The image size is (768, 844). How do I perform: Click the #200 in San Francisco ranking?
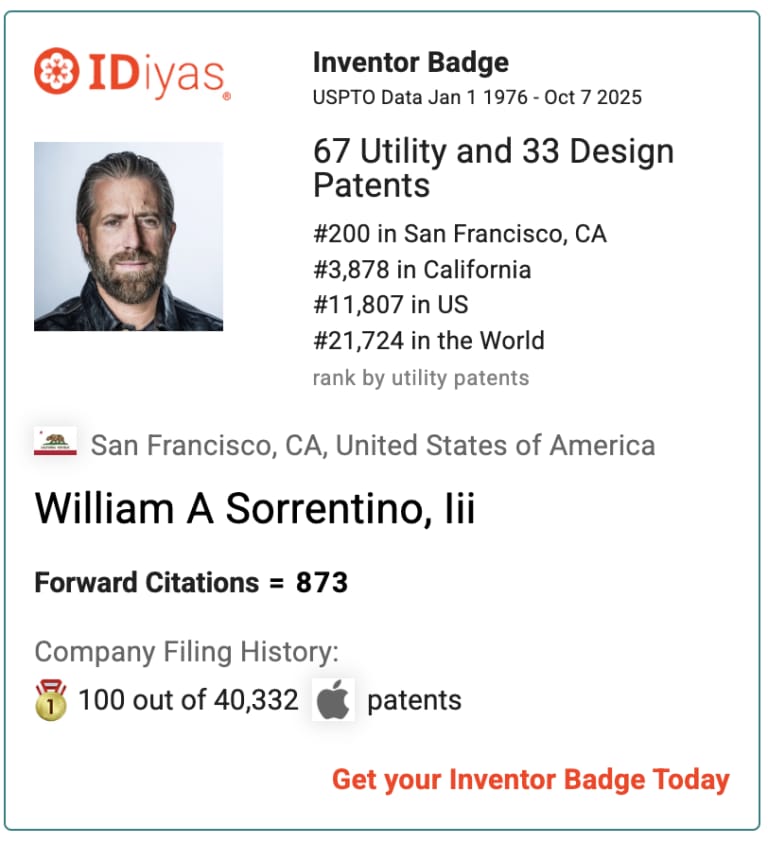(x=459, y=234)
